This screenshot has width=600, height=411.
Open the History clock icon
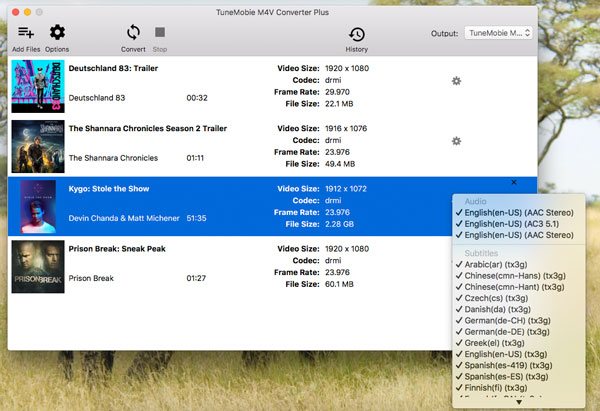(x=357, y=34)
